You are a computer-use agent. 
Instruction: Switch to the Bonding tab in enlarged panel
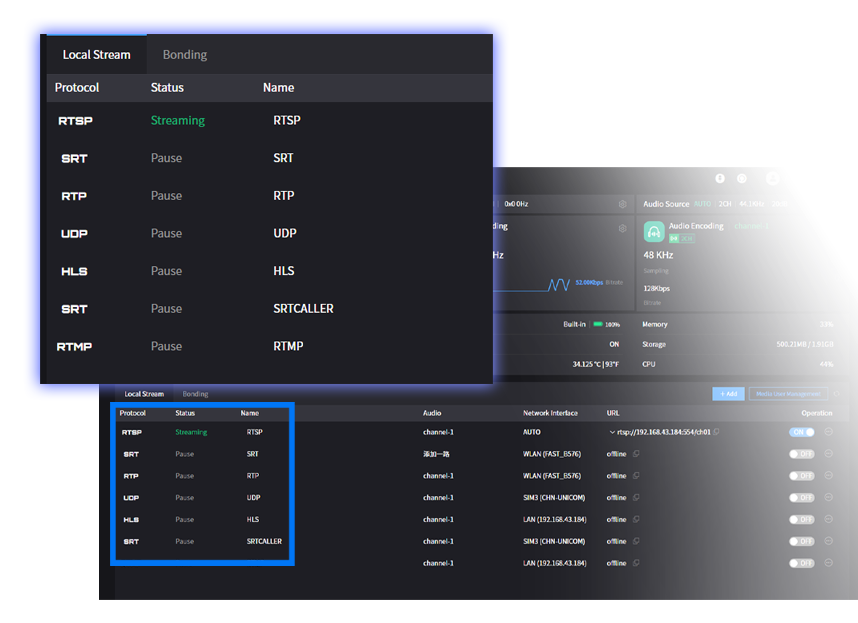pos(185,55)
